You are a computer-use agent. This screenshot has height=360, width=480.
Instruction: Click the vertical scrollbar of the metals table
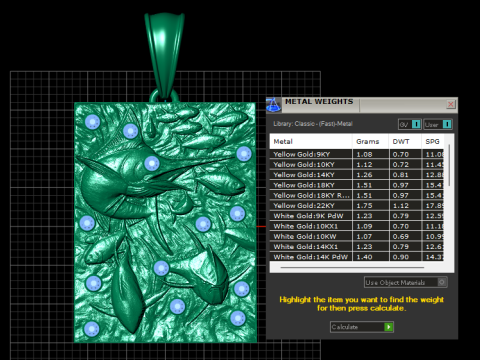(x=449, y=165)
